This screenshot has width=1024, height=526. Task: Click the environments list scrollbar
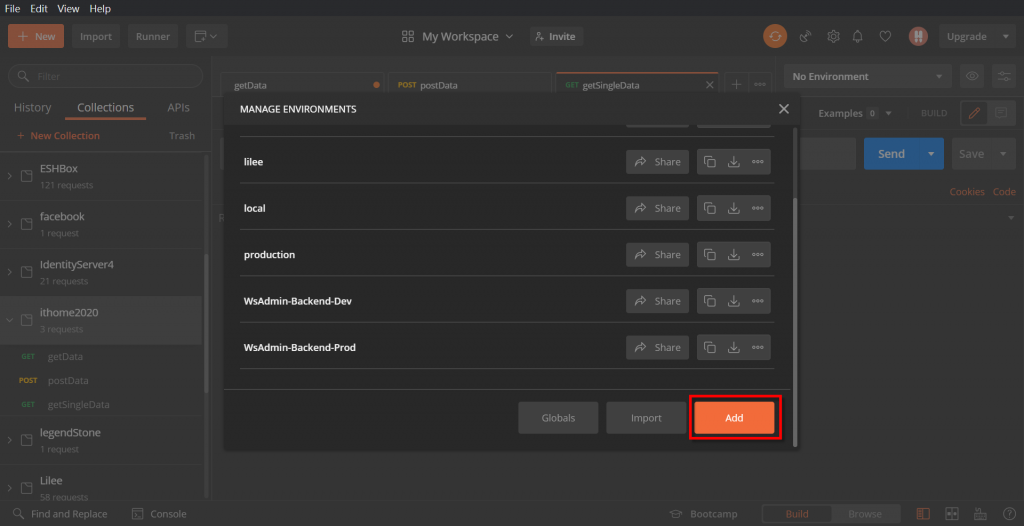click(x=795, y=320)
